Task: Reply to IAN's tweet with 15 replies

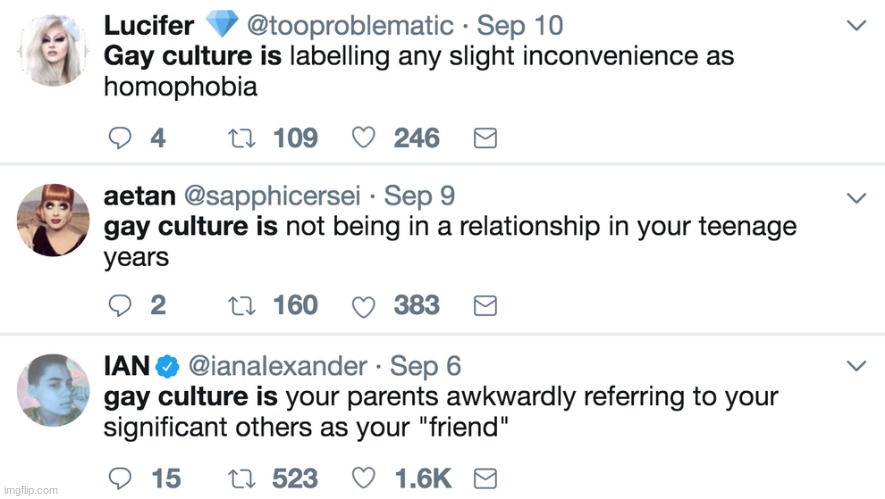Action: 120,479
